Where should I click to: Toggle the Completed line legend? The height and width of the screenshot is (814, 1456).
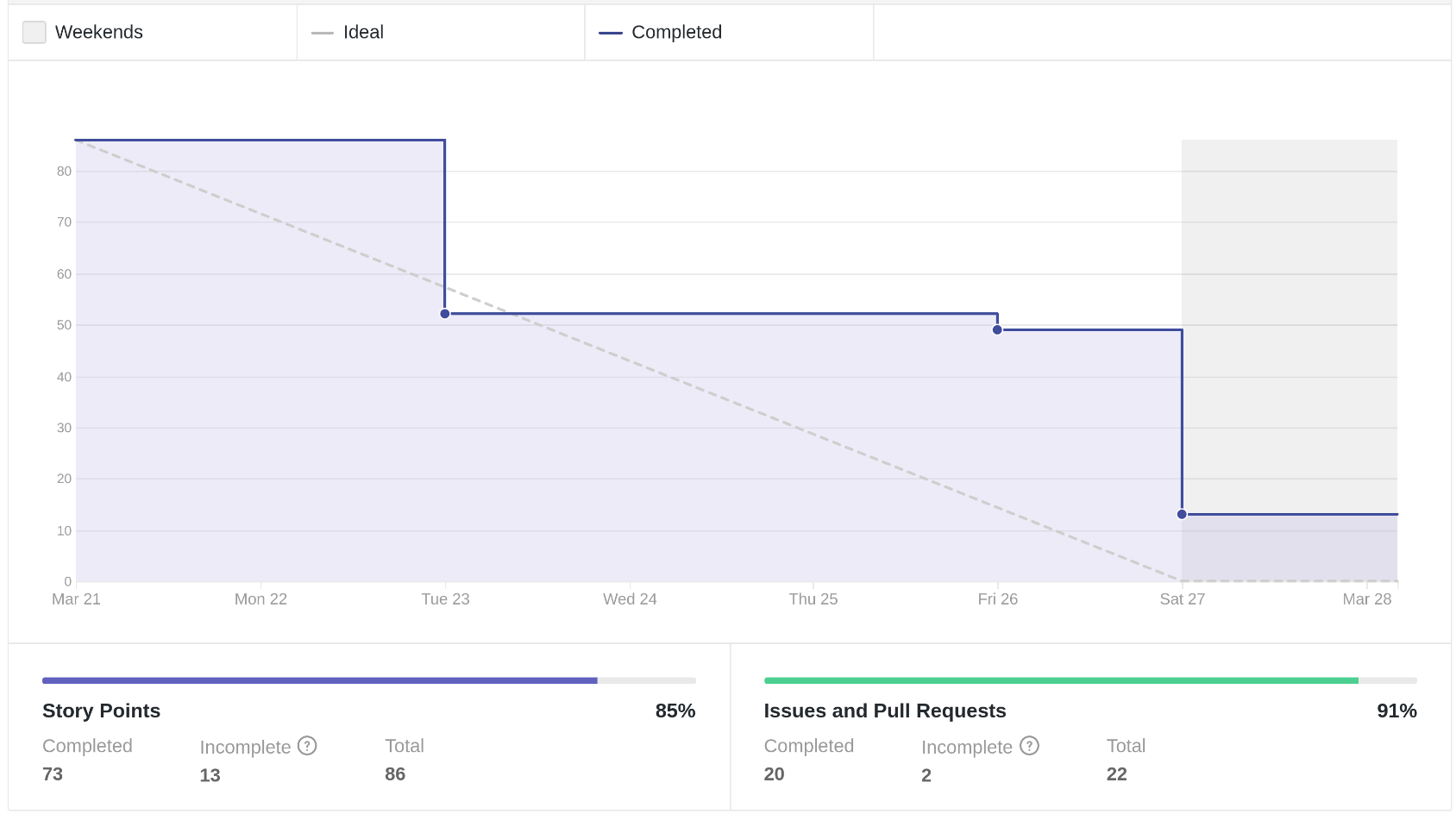(x=661, y=33)
